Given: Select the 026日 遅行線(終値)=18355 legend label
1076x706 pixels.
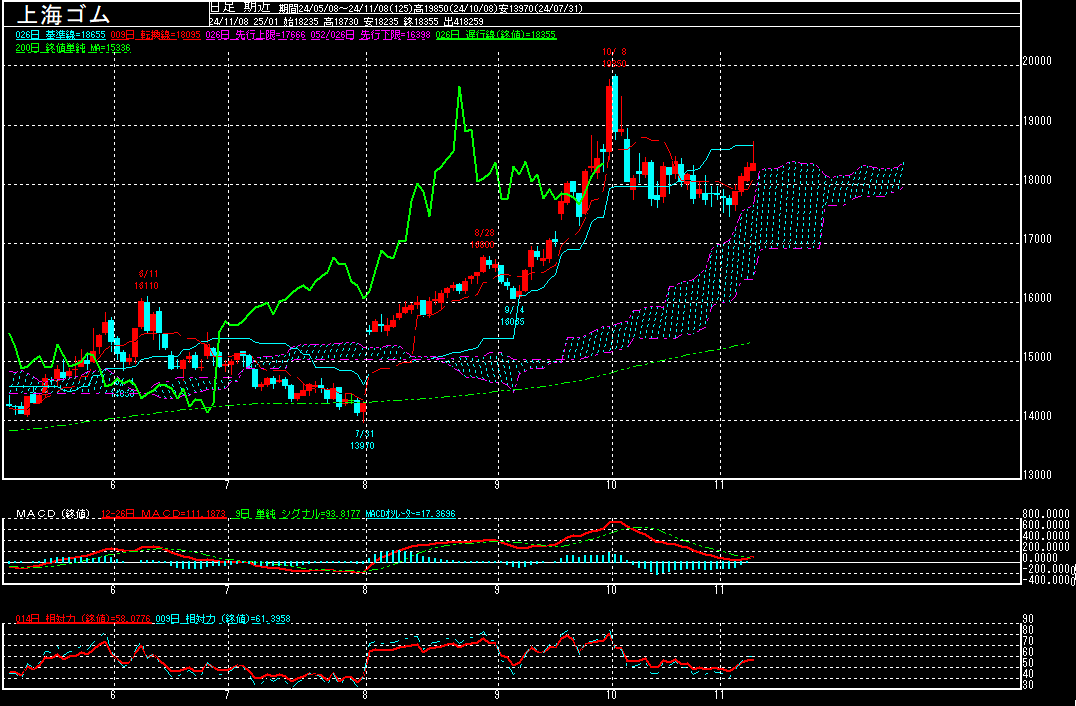Looking at the screenshot, I should tap(496, 35).
